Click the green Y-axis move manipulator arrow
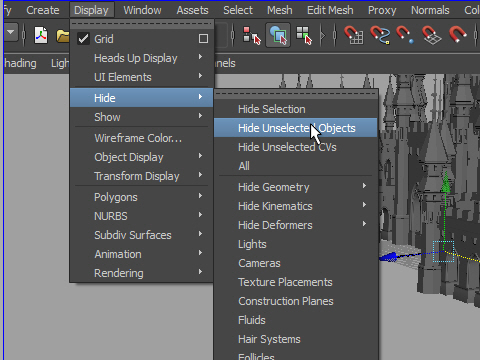This screenshot has height=360, width=480. pos(446,183)
